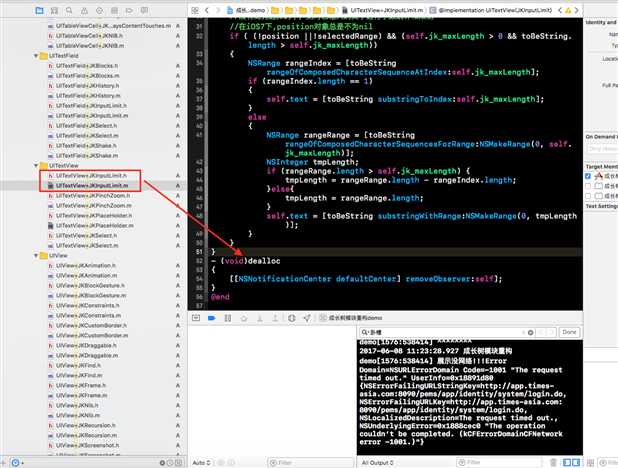618x468 pixels.
Task: Select file UIView+JKFind.m
Action: click(x=79, y=375)
